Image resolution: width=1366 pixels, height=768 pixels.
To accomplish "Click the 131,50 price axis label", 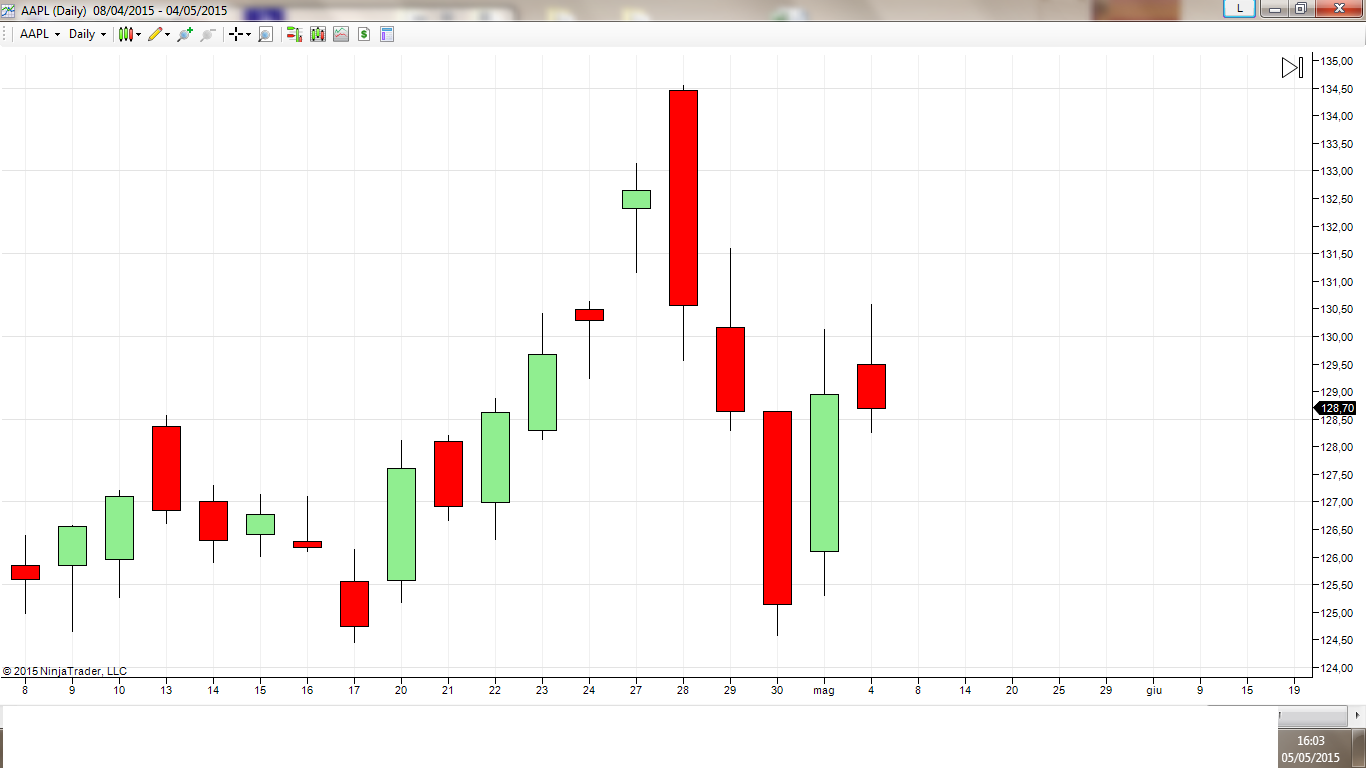I will pos(1338,254).
